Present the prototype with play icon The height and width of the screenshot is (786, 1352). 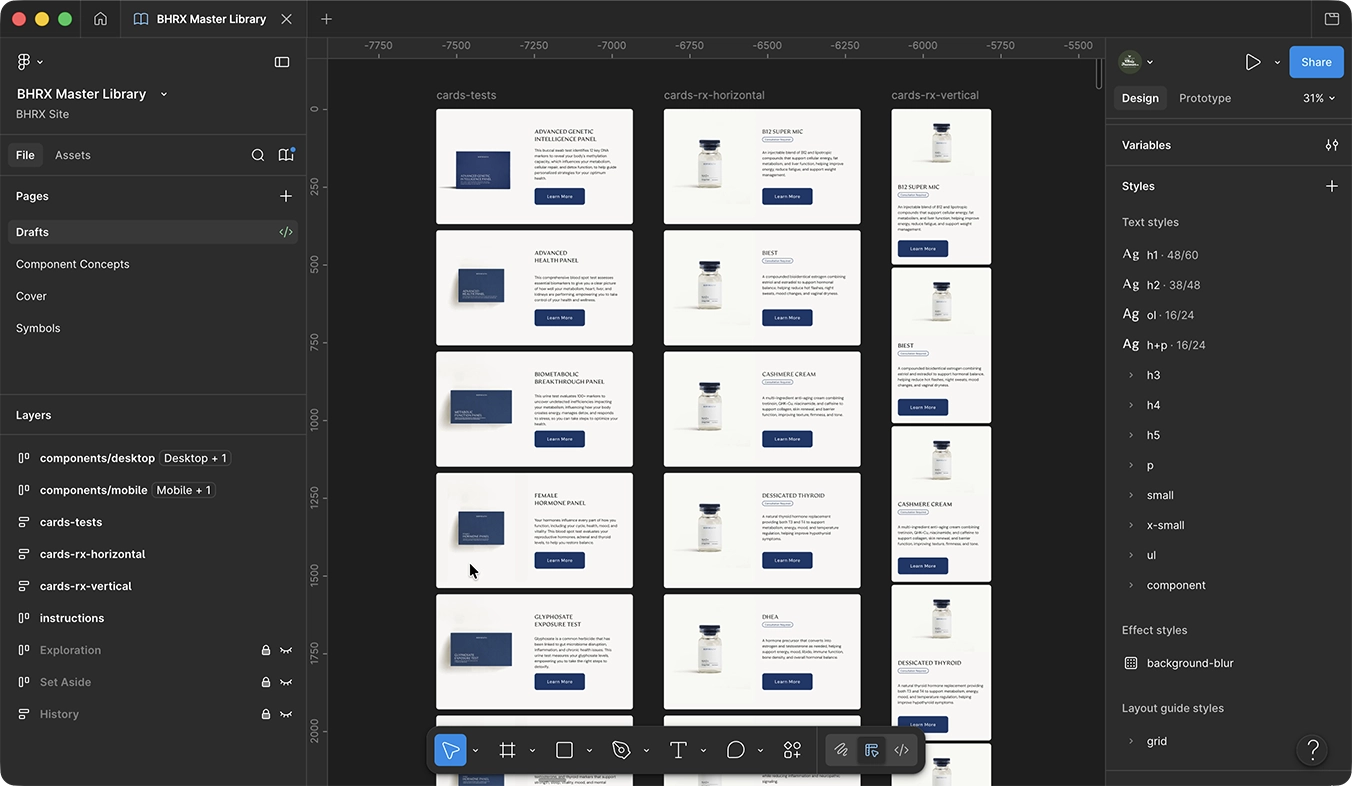click(1253, 62)
